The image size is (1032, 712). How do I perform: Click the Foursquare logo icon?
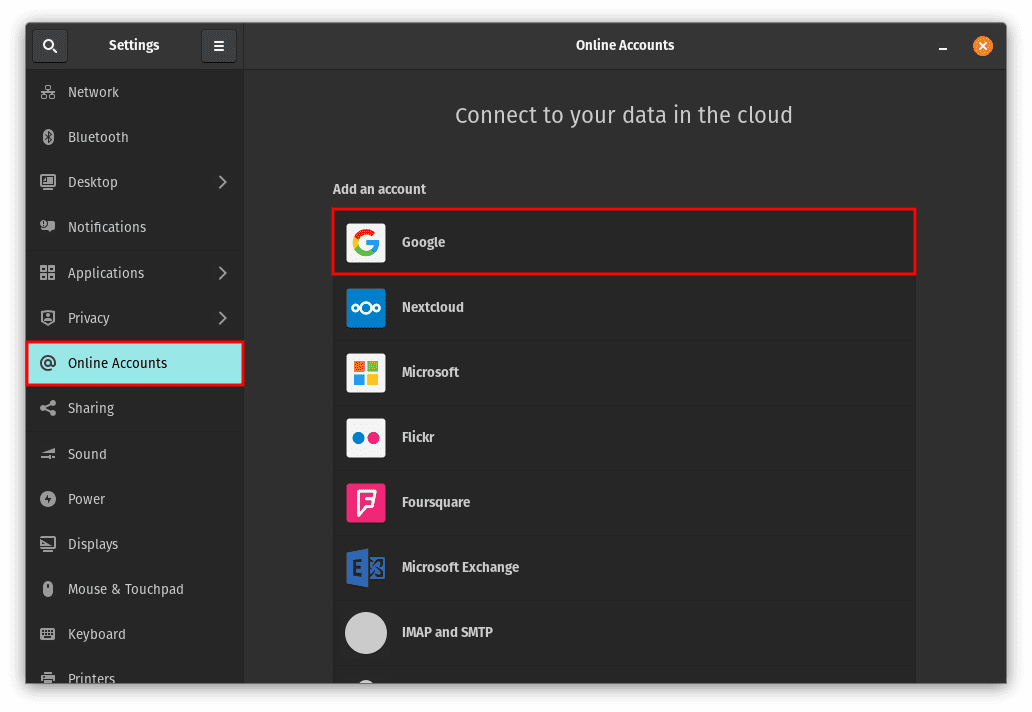click(366, 503)
